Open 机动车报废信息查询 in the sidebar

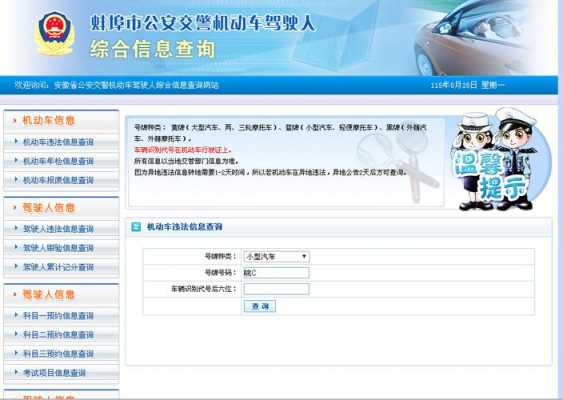[x=58, y=180]
